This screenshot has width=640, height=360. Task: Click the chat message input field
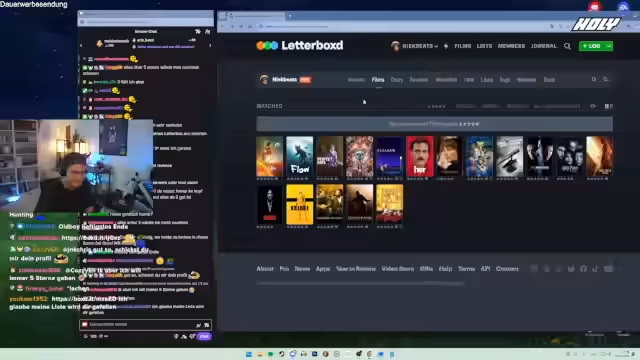pyautogui.click(x=145, y=325)
